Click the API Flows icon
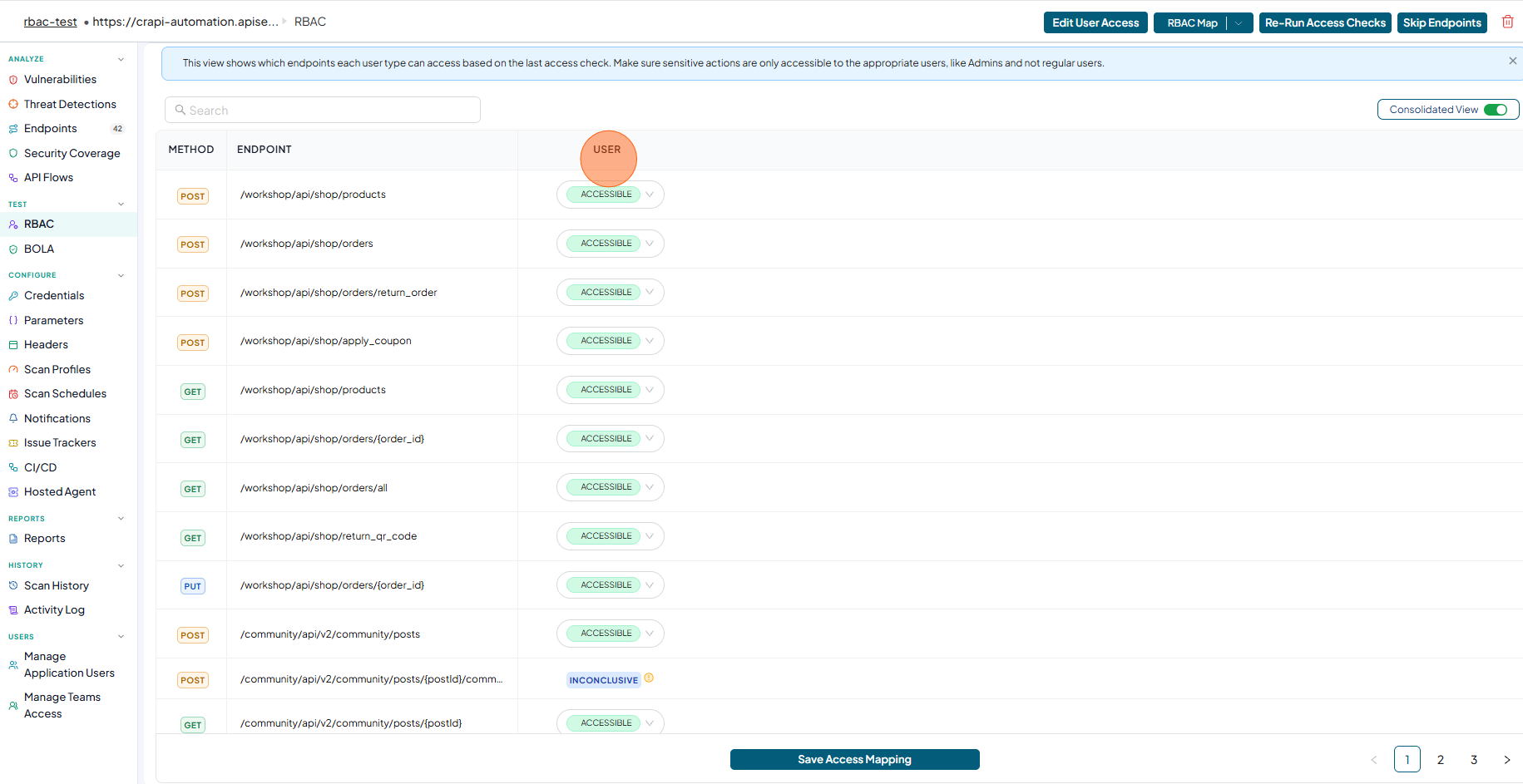 [13, 178]
